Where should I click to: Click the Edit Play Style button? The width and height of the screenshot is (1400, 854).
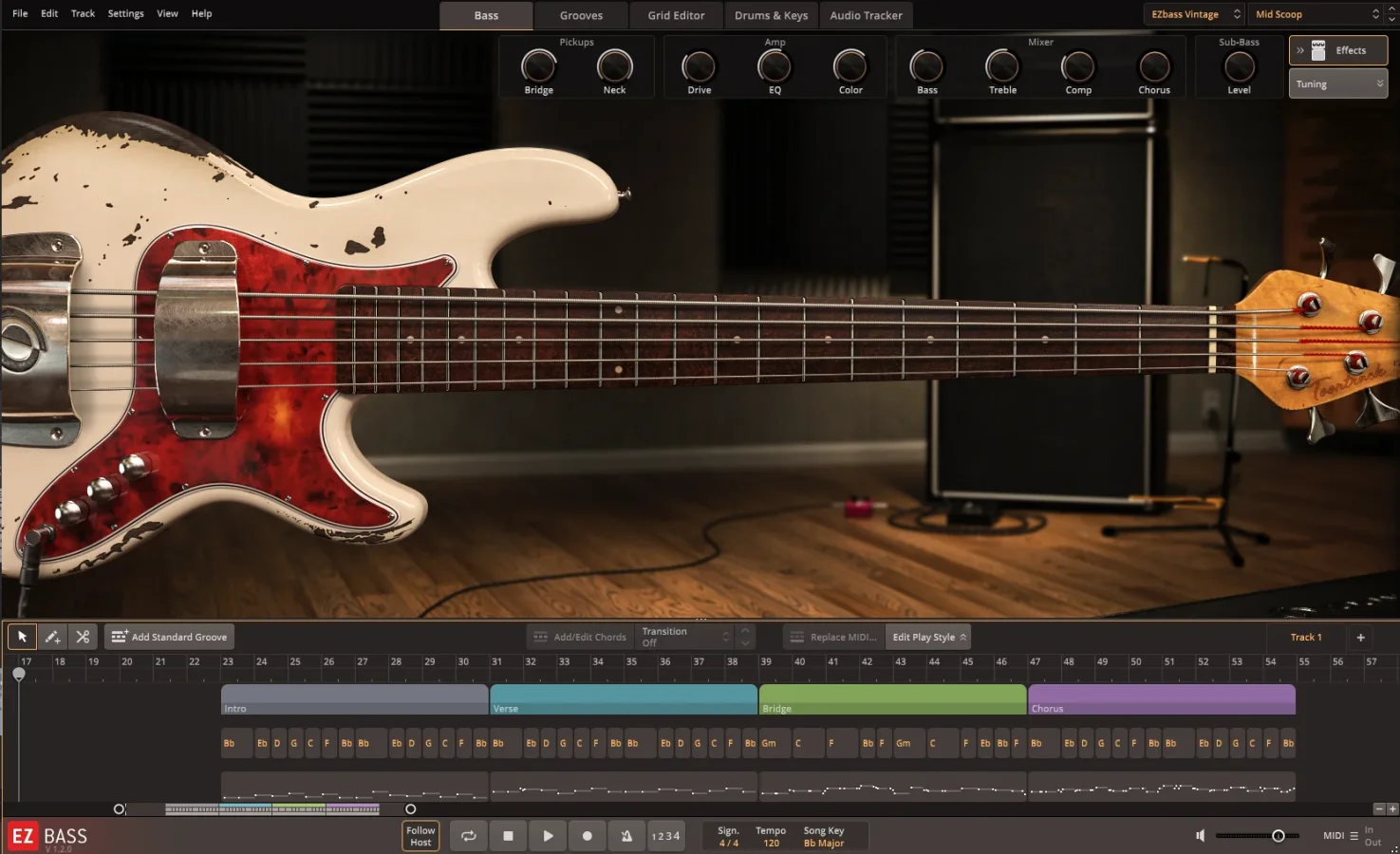point(927,637)
